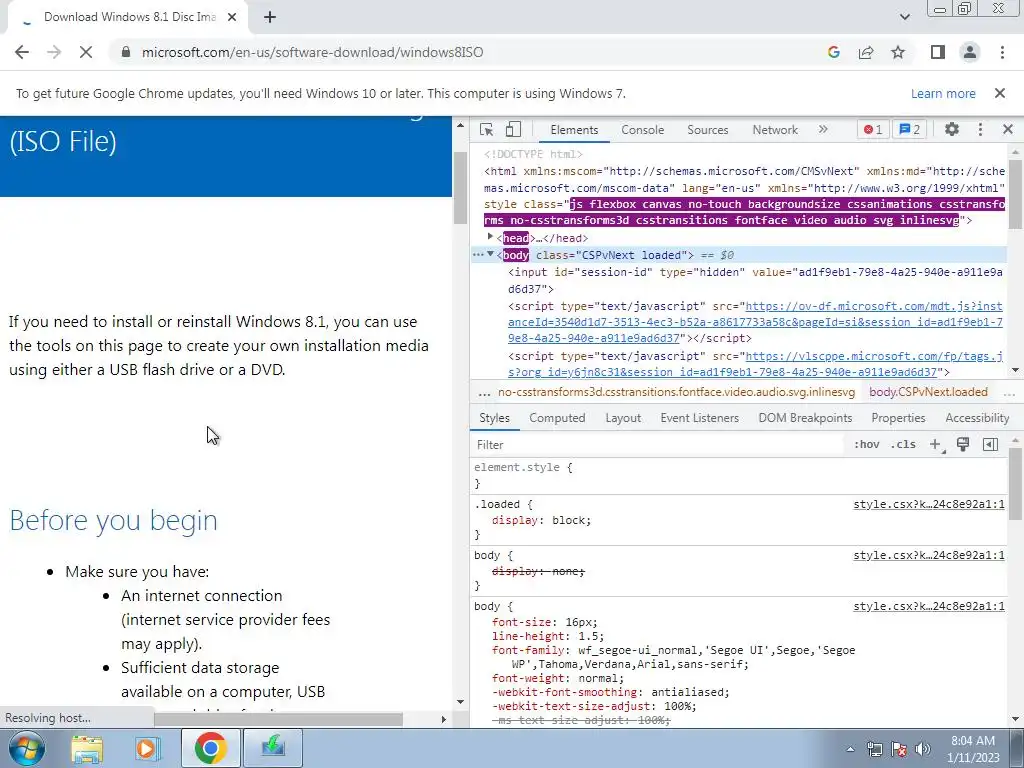The height and width of the screenshot is (768, 1024).
Task: Toggle Chrome side panel
Action: (x=938, y=52)
